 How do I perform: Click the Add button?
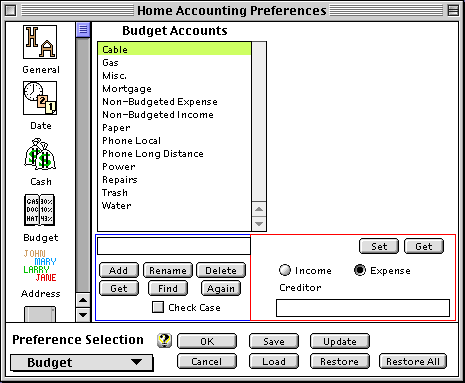coord(119,270)
